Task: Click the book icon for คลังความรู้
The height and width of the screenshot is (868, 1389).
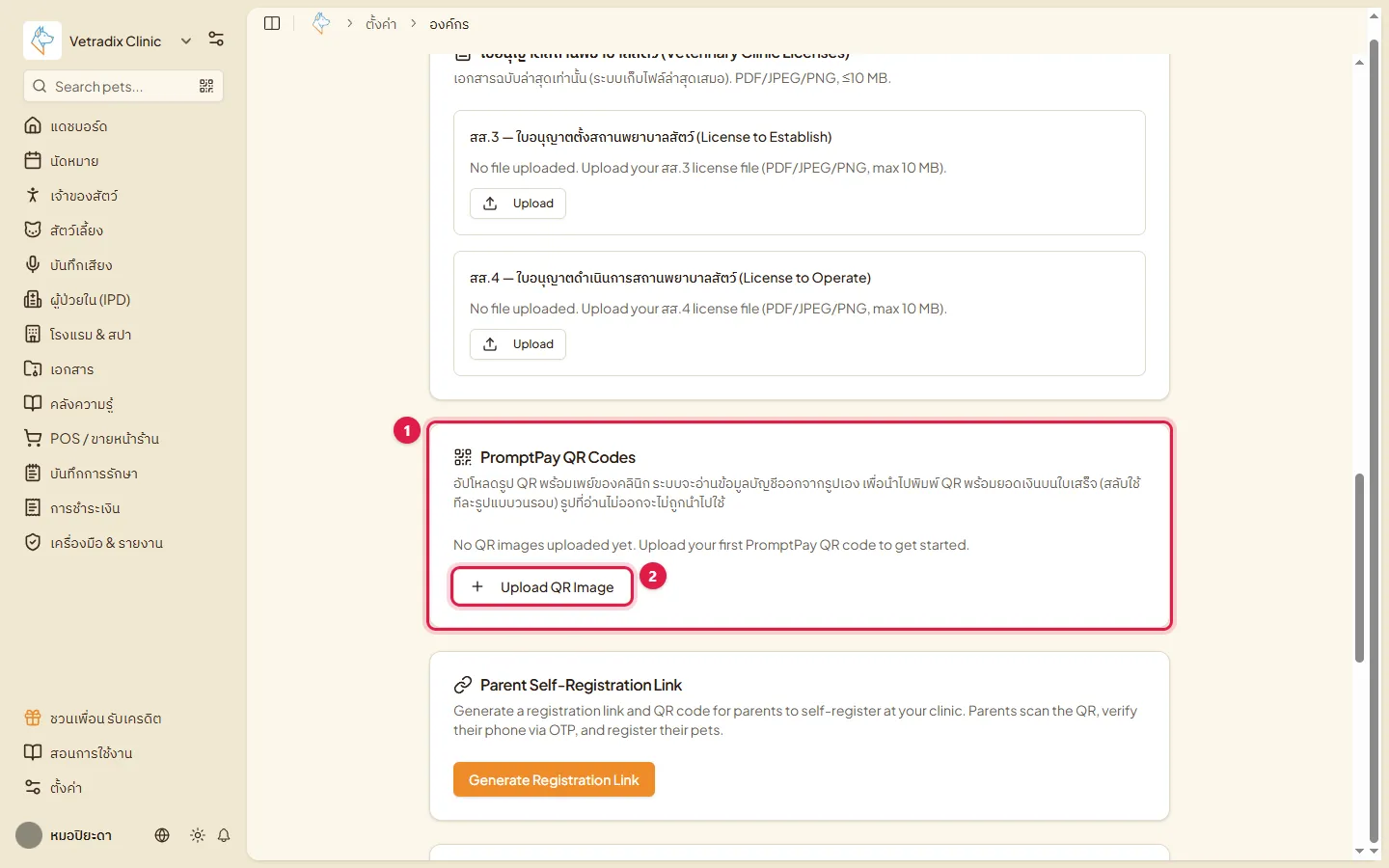Action: click(x=33, y=403)
